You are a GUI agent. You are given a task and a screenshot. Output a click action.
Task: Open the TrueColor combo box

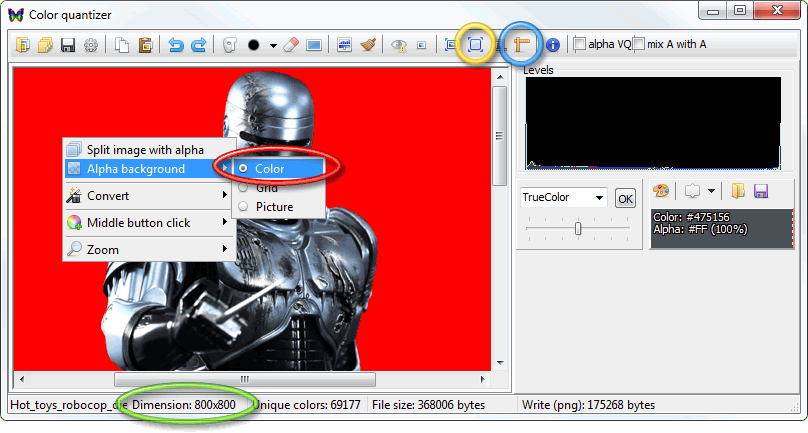(564, 197)
